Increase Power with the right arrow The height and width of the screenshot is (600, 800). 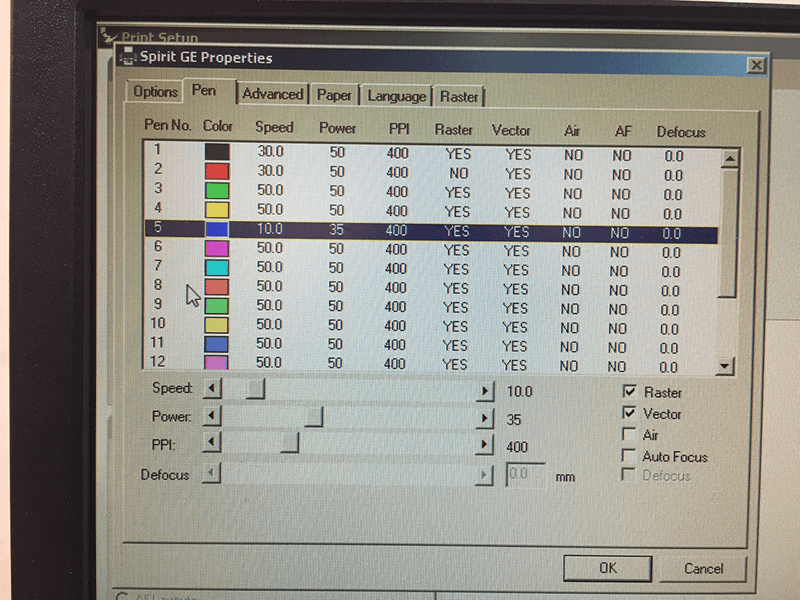[x=485, y=418]
